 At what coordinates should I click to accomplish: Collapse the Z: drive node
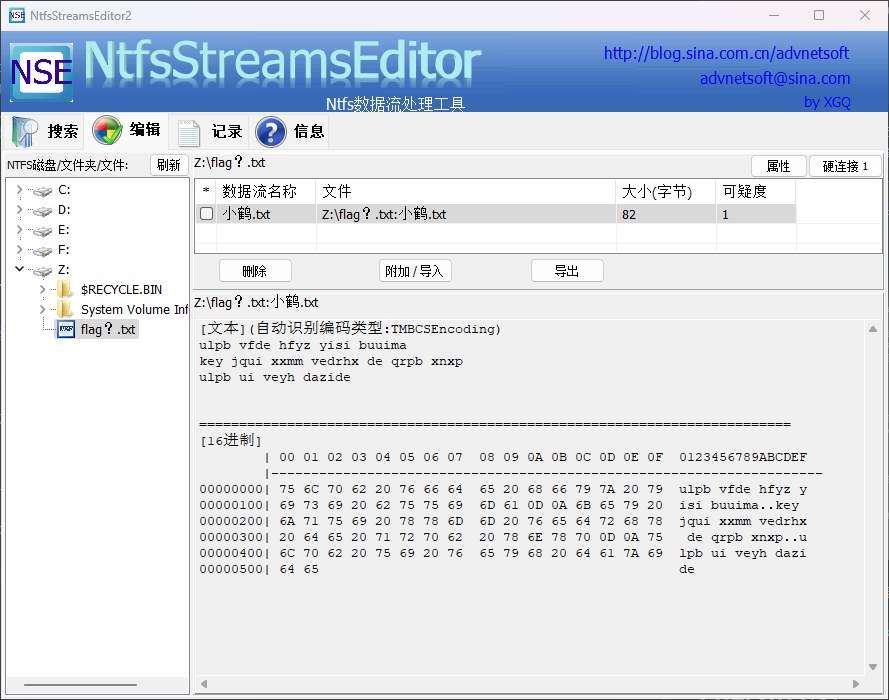point(19,270)
